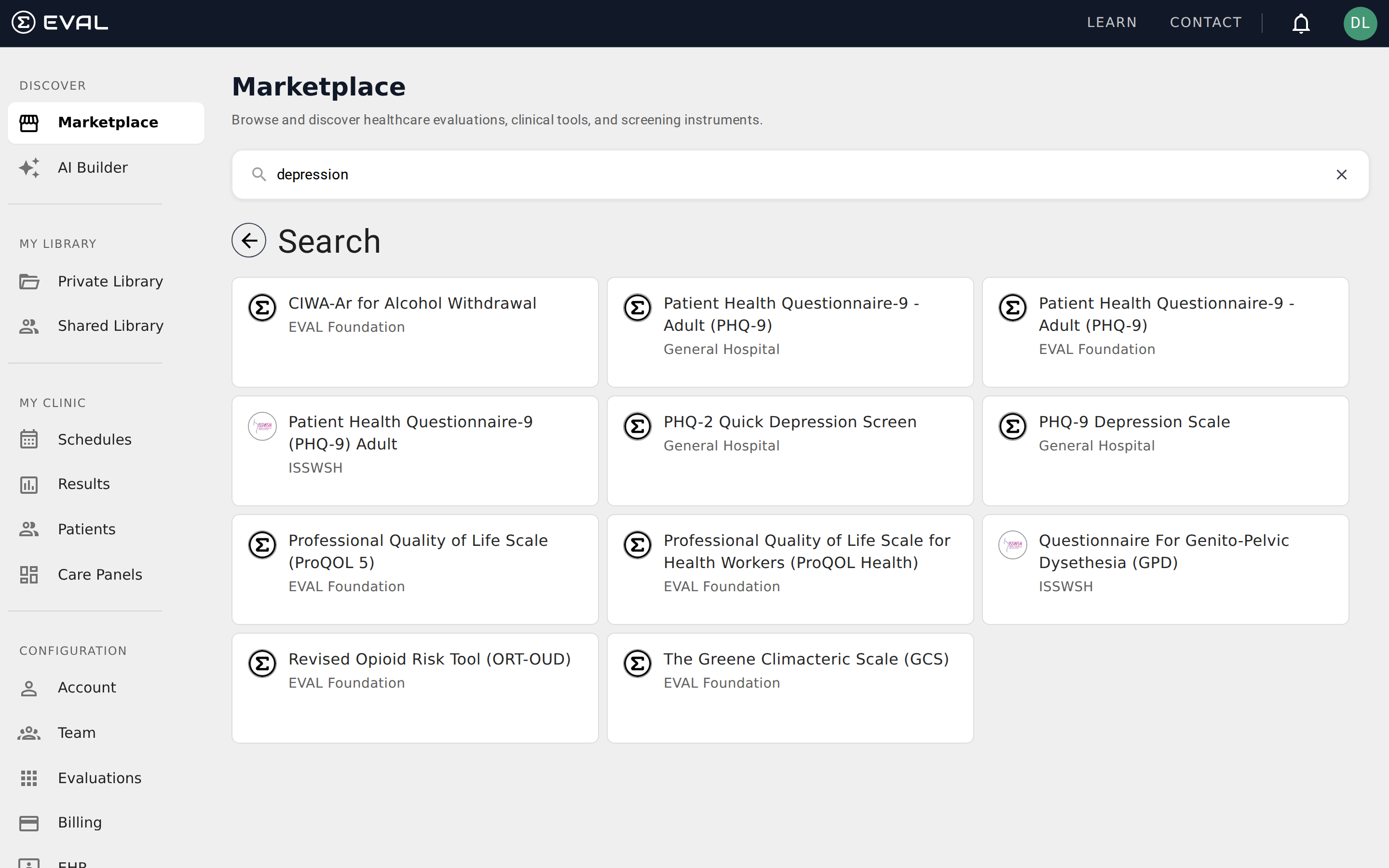Image resolution: width=1389 pixels, height=868 pixels.
Task: Click the notification bell icon
Action: tap(1300, 23)
